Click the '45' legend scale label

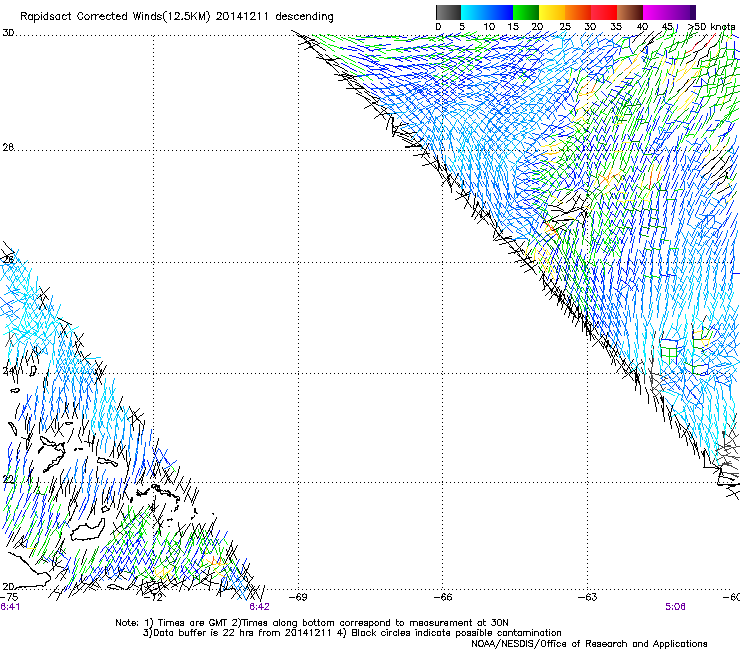667,27
